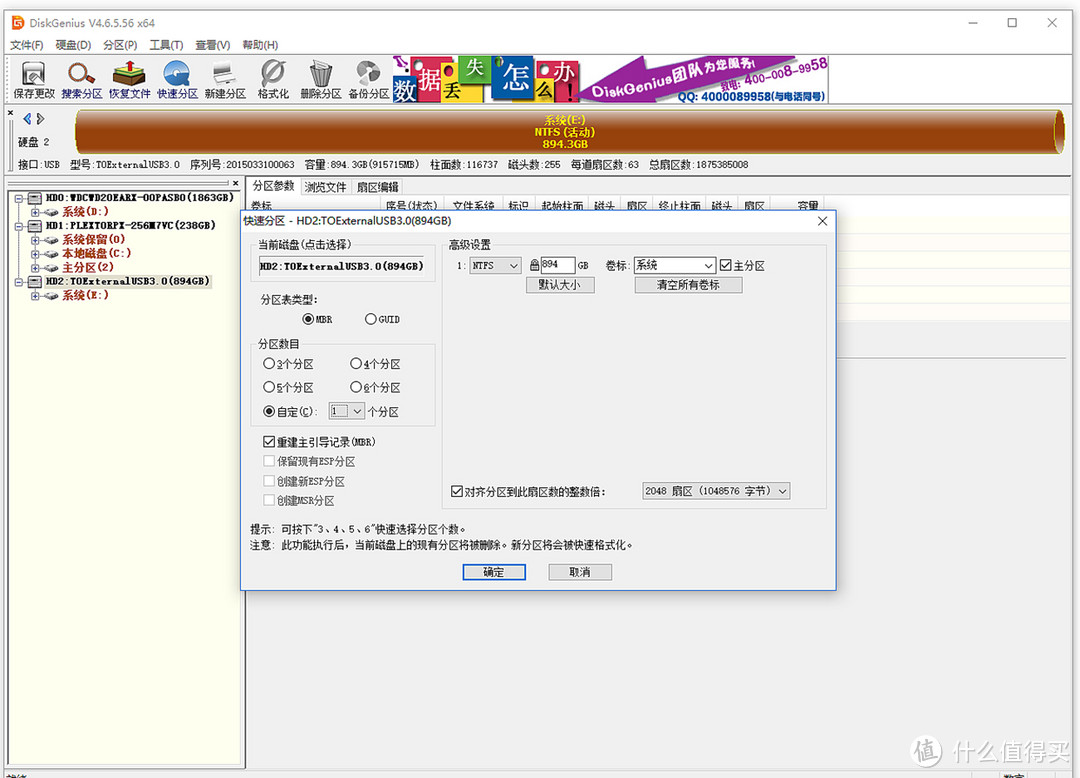Switch to the 浏览文件 tab
Viewport: 1080px width, 778px height.
pyautogui.click(x=325, y=187)
